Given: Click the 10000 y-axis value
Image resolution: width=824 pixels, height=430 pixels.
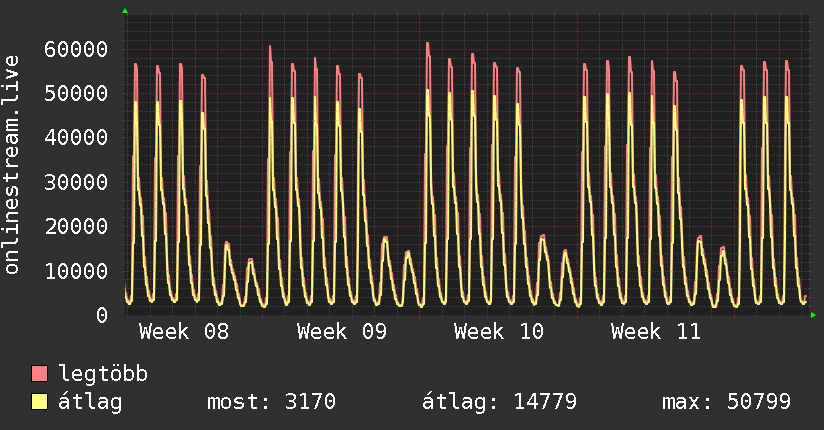Looking at the screenshot, I should 77,271.
